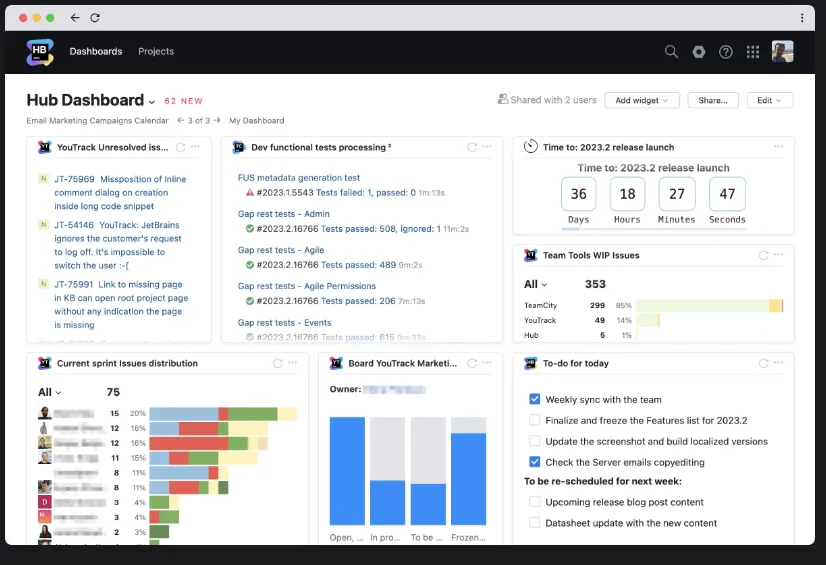Uncheck Weekly sync with the team

[535, 399]
